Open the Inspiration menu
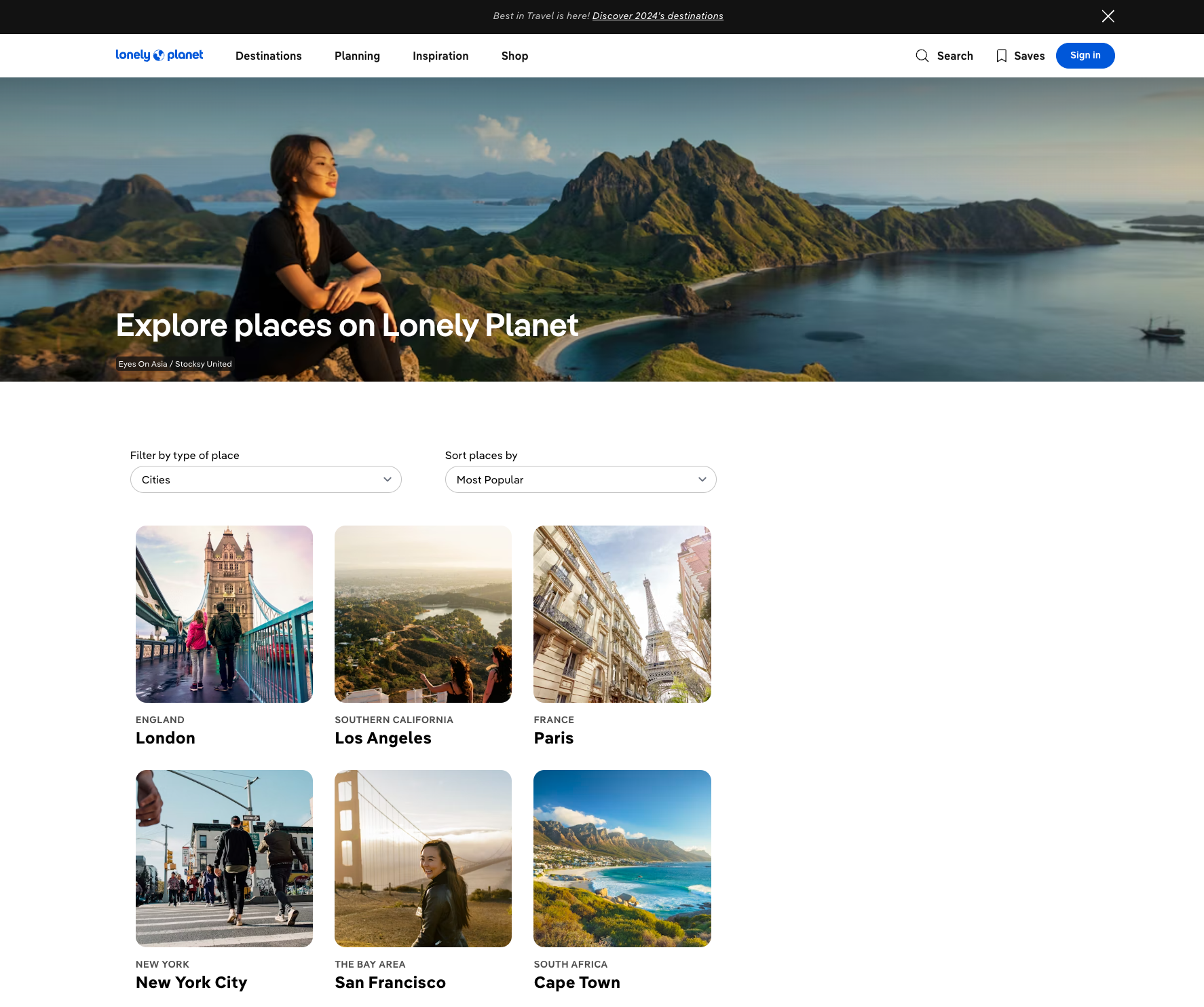The width and height of the screenshot is (1204, 1007). pos(440,56)
